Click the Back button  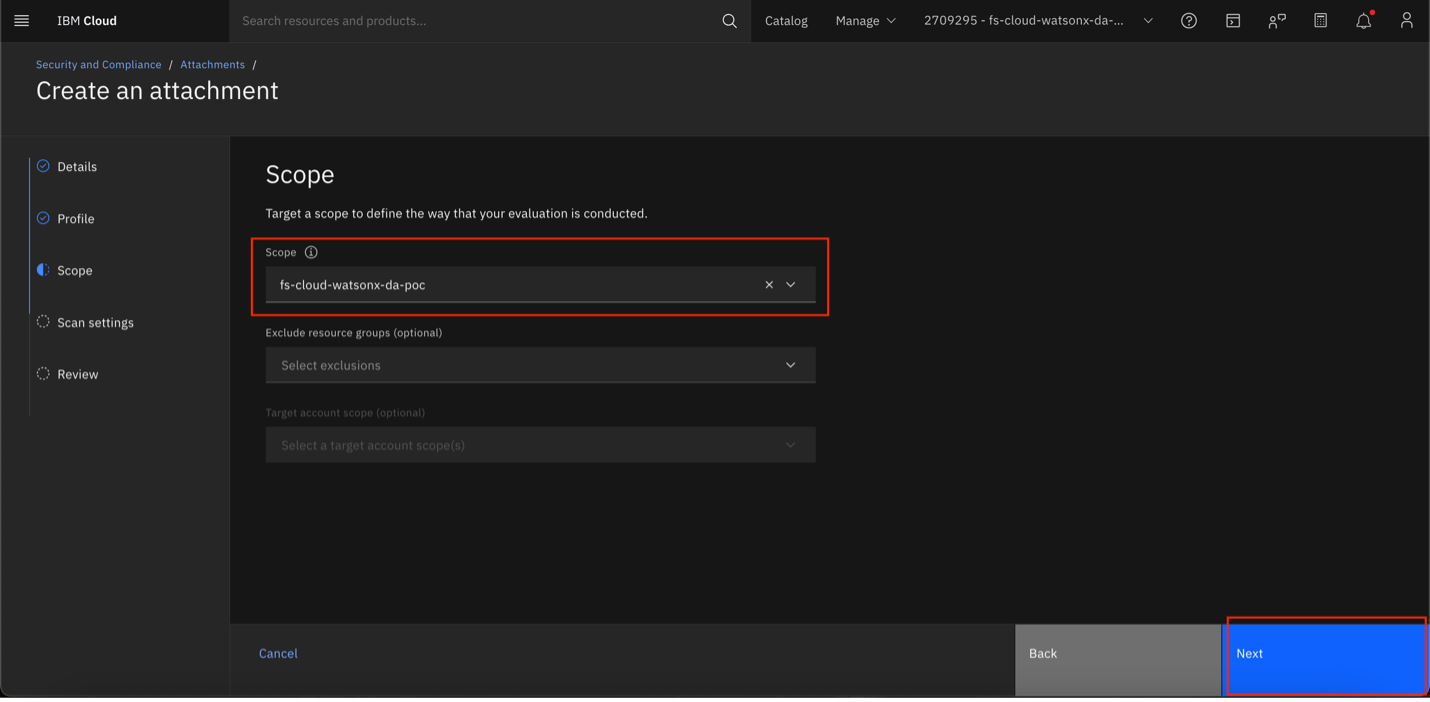pos(1117,654)
